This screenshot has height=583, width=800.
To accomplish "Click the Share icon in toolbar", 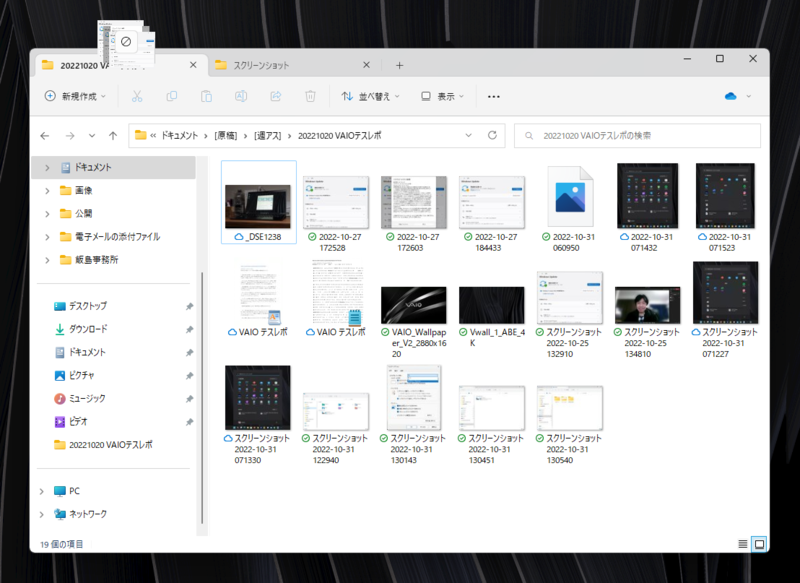I will [276, 96].
